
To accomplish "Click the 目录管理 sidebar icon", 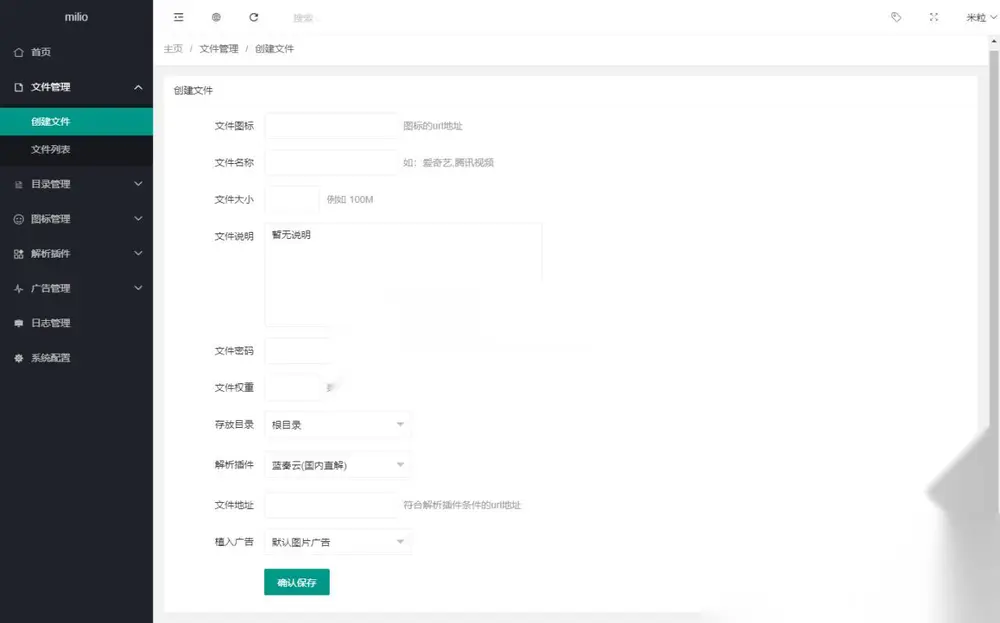I will tap(18, 184).
